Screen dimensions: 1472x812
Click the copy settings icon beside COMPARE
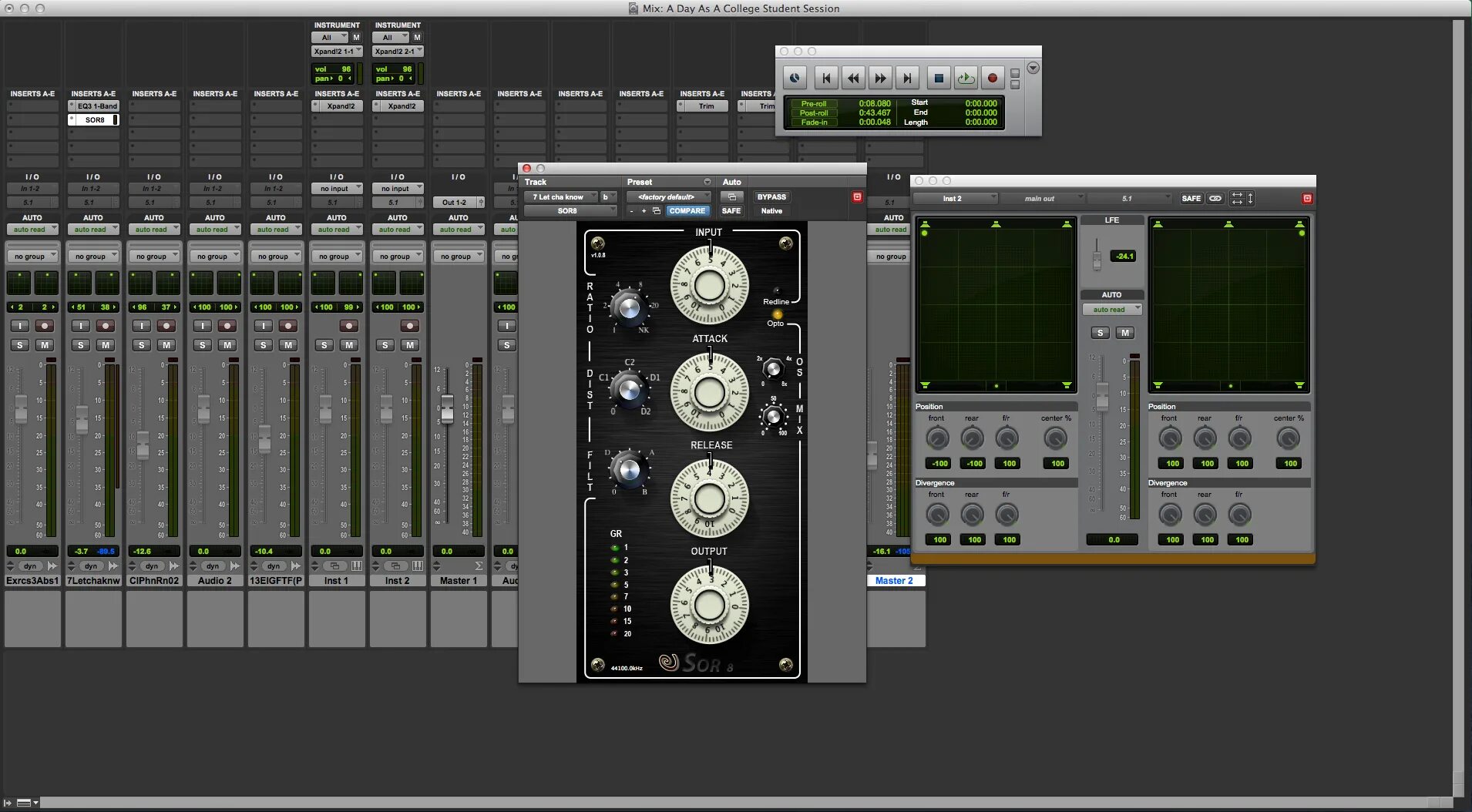coord(657,211)
